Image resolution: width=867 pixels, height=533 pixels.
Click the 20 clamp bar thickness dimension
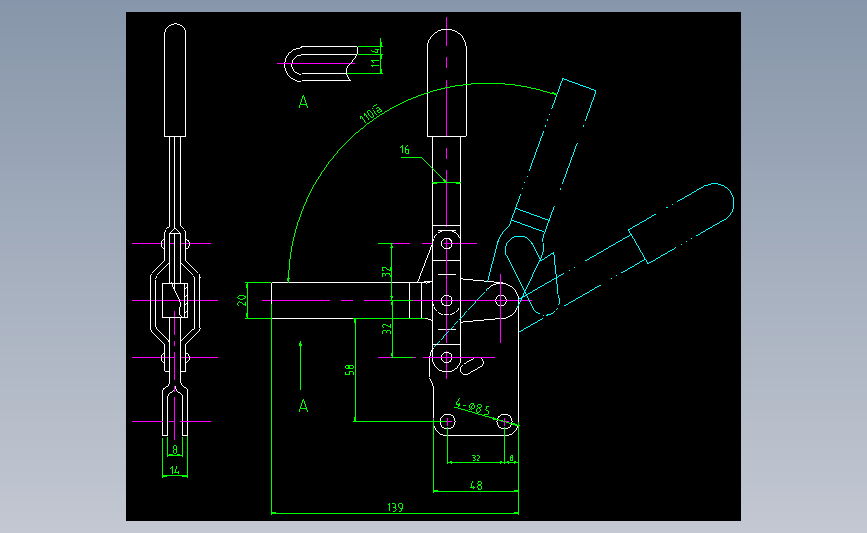pos(242,300)
